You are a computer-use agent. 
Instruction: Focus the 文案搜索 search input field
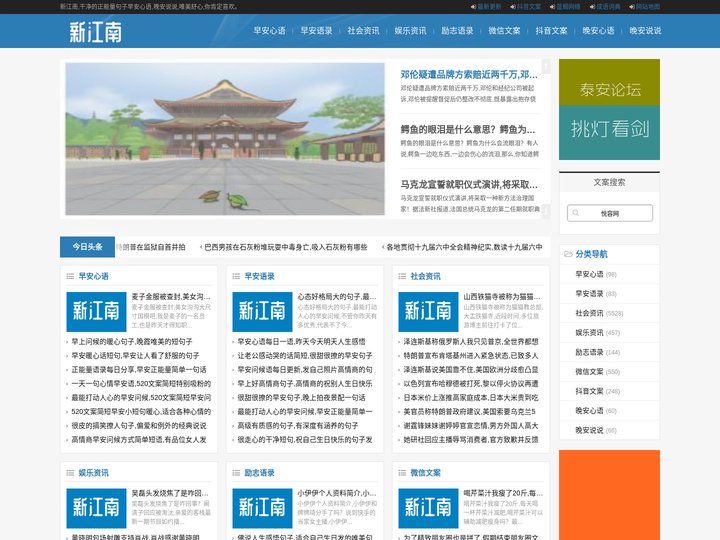point(610,213)
